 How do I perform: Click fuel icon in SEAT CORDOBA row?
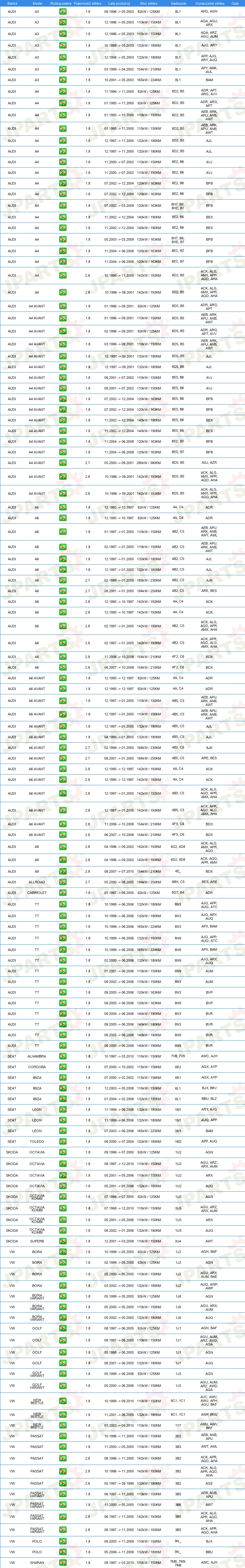pyautogui.click(x=63, y=1066)
